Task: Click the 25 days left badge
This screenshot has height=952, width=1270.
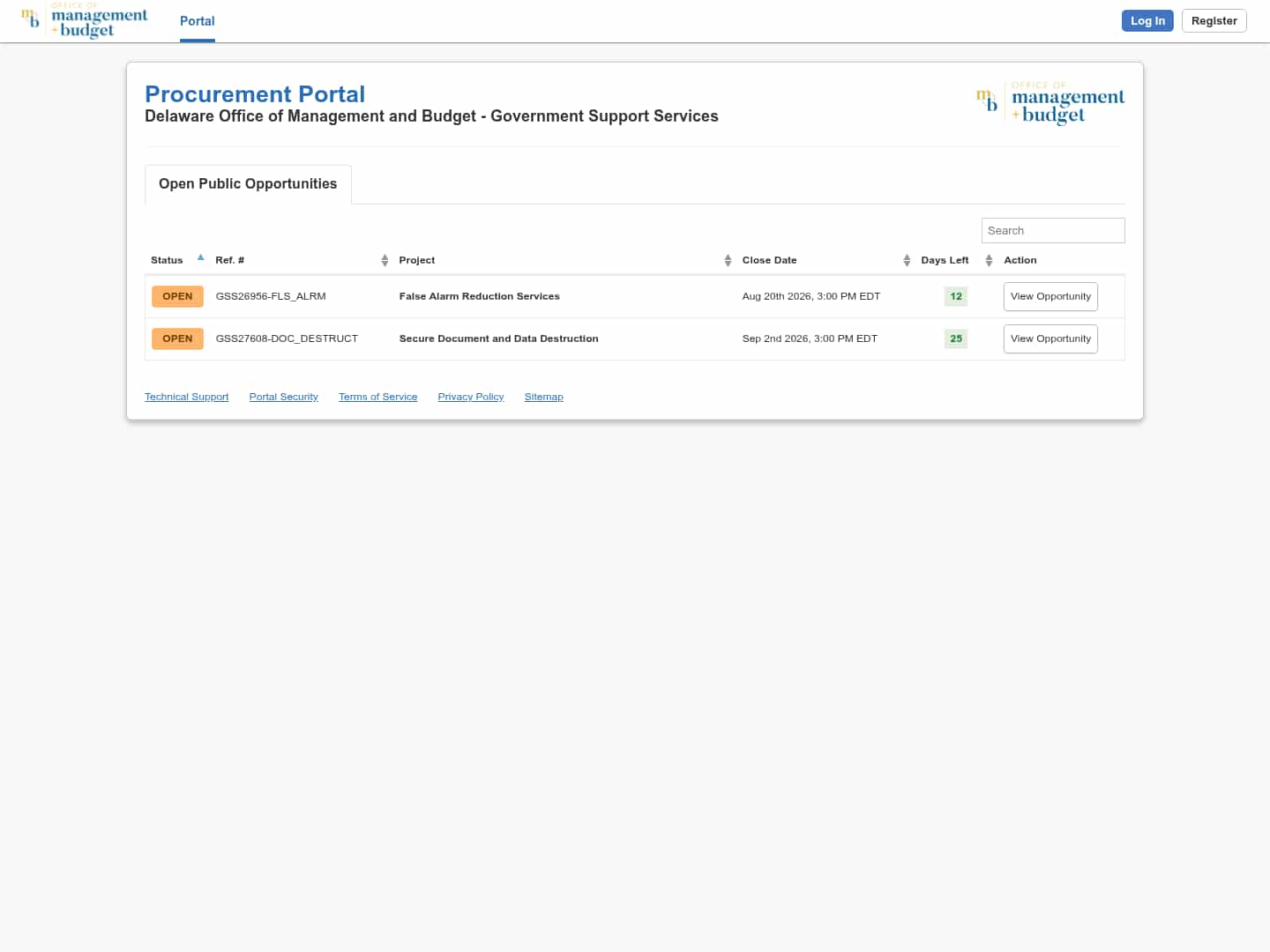Action: click(x=956, y=338)
